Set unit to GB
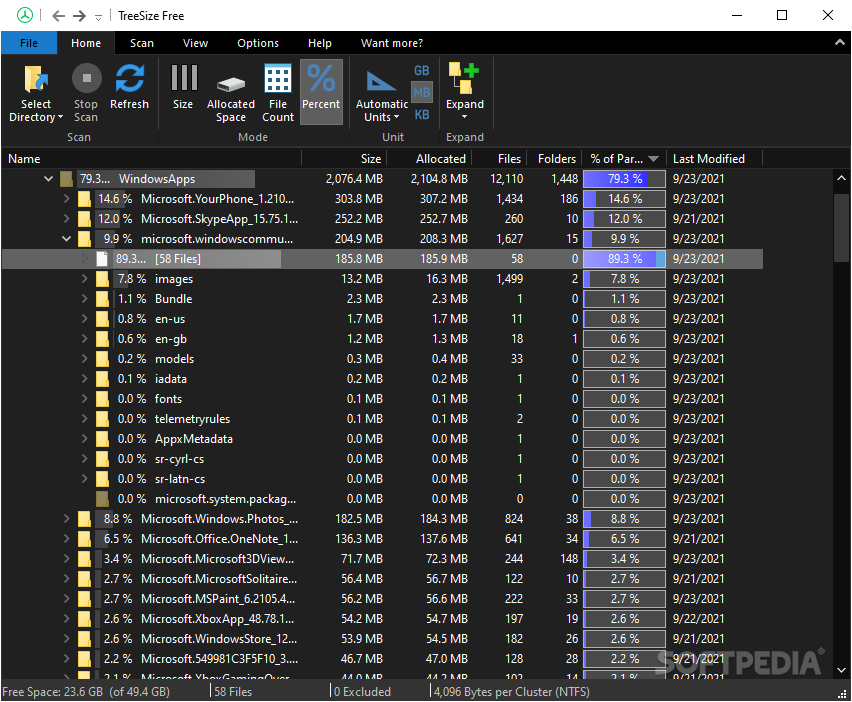Image resolution: width=852 pixels, height=702 pixels. (x=422, y=71)
